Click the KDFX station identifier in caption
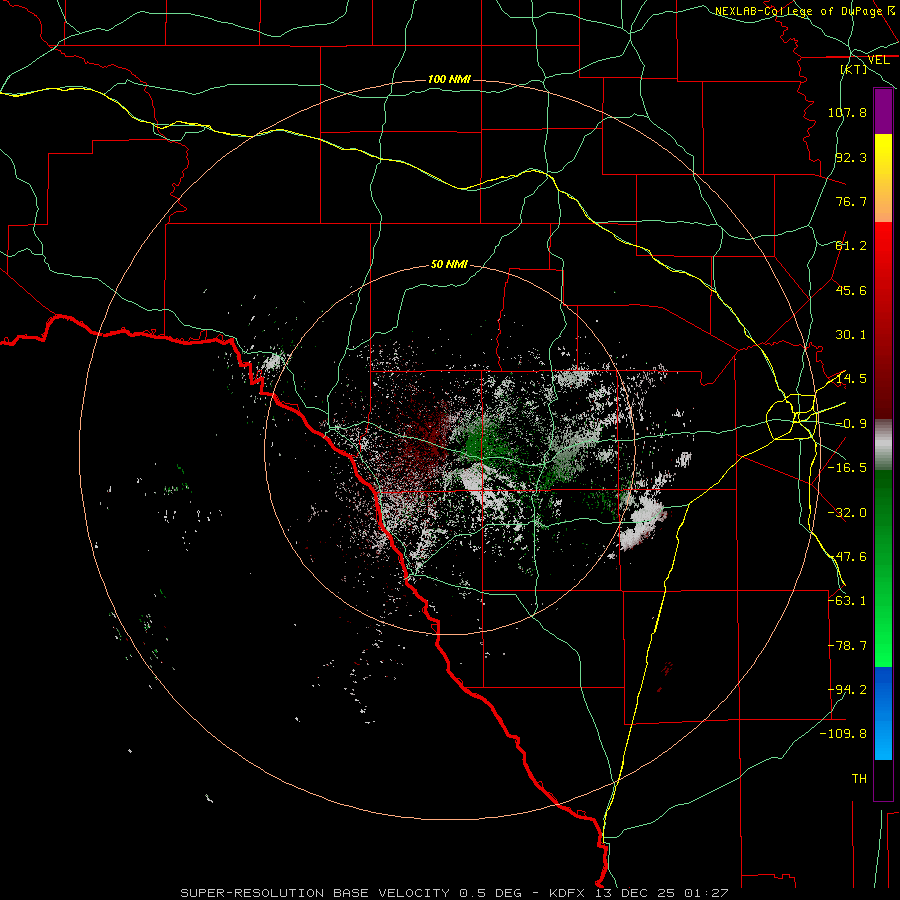 click(x=567, y=893)
